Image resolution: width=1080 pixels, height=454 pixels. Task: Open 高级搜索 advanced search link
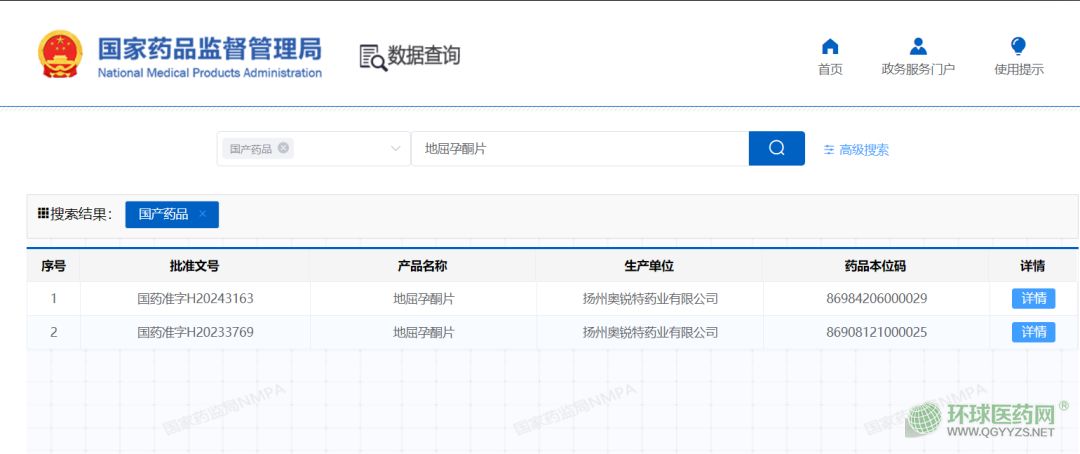coord(863,150)
